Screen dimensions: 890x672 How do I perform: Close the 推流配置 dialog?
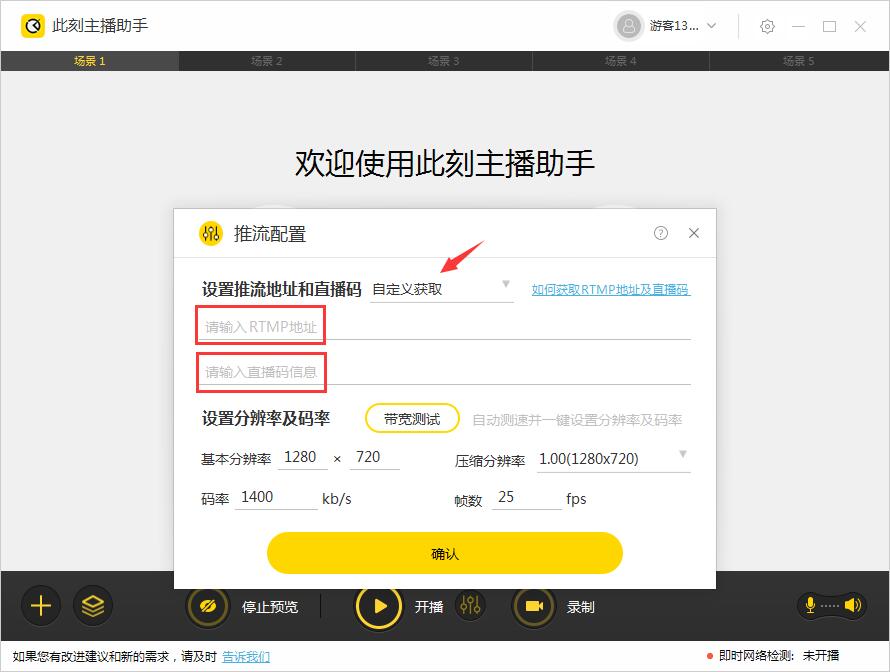point(694,233)
